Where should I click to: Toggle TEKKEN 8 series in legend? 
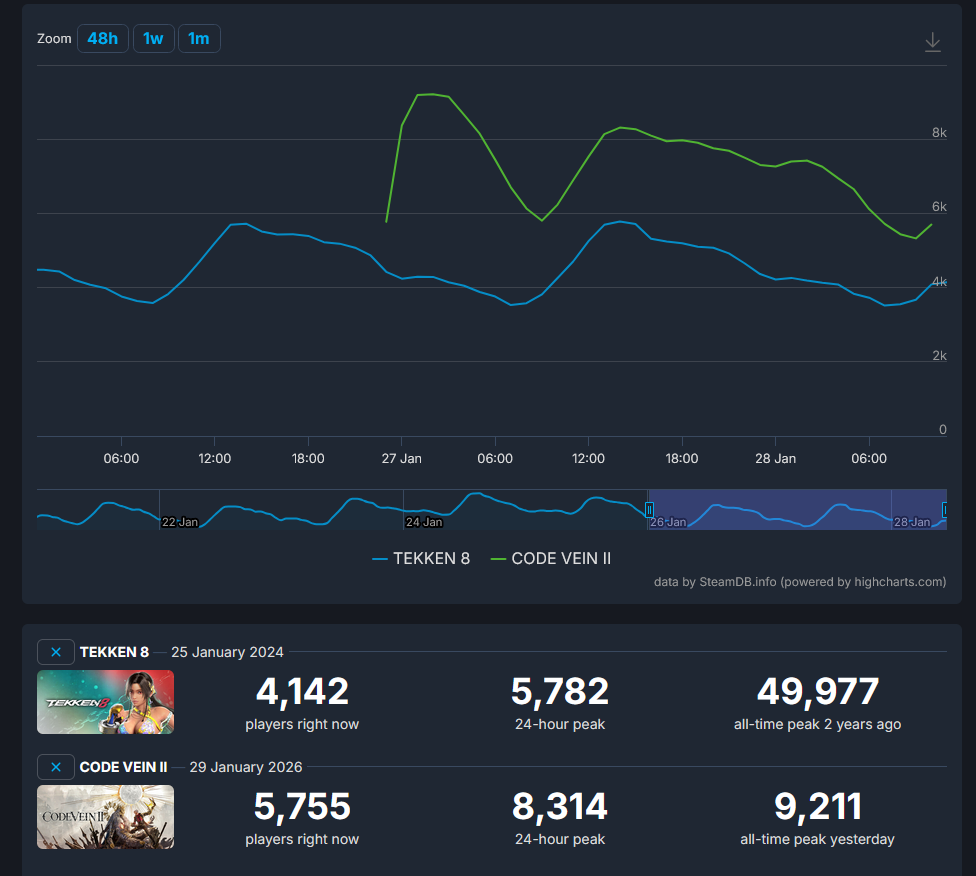point(421,558)
